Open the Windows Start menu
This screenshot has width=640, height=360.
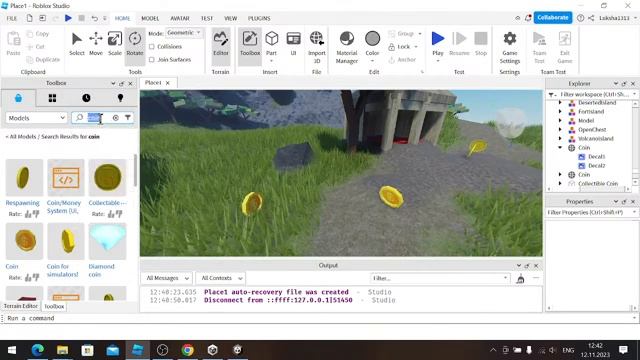(12, 350)
